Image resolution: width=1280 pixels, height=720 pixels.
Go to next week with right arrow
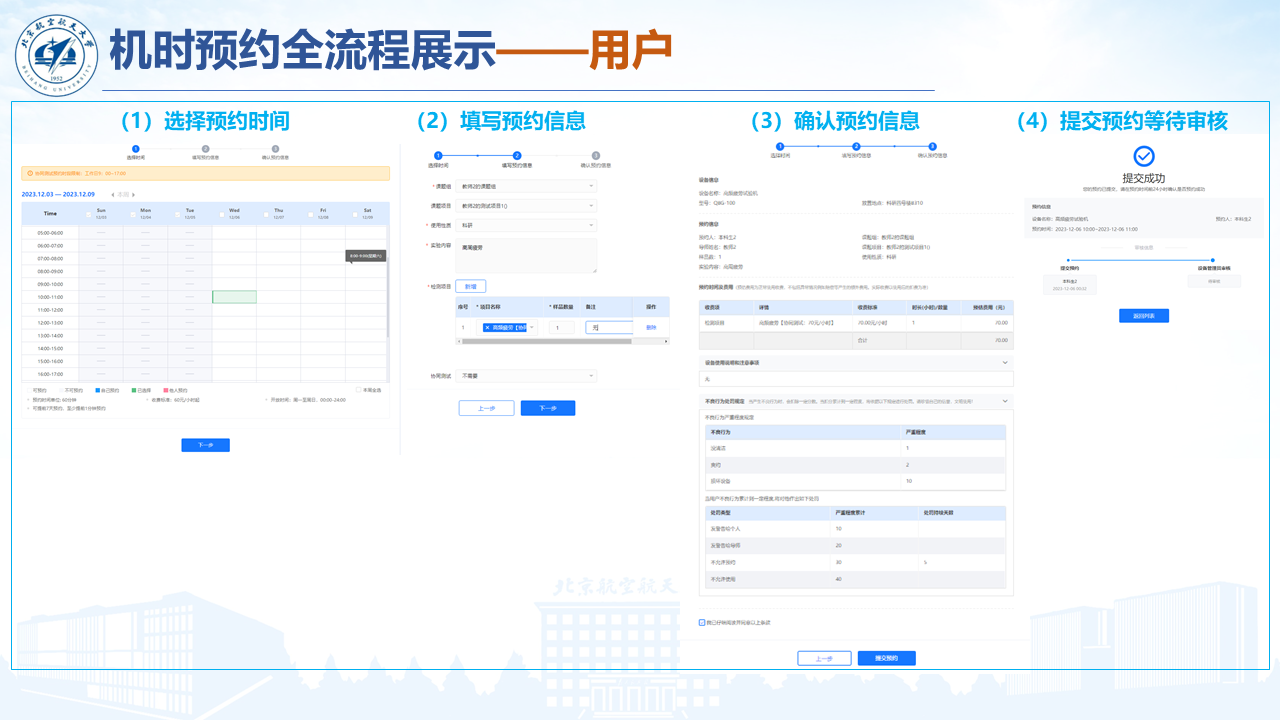click(134, 194)
